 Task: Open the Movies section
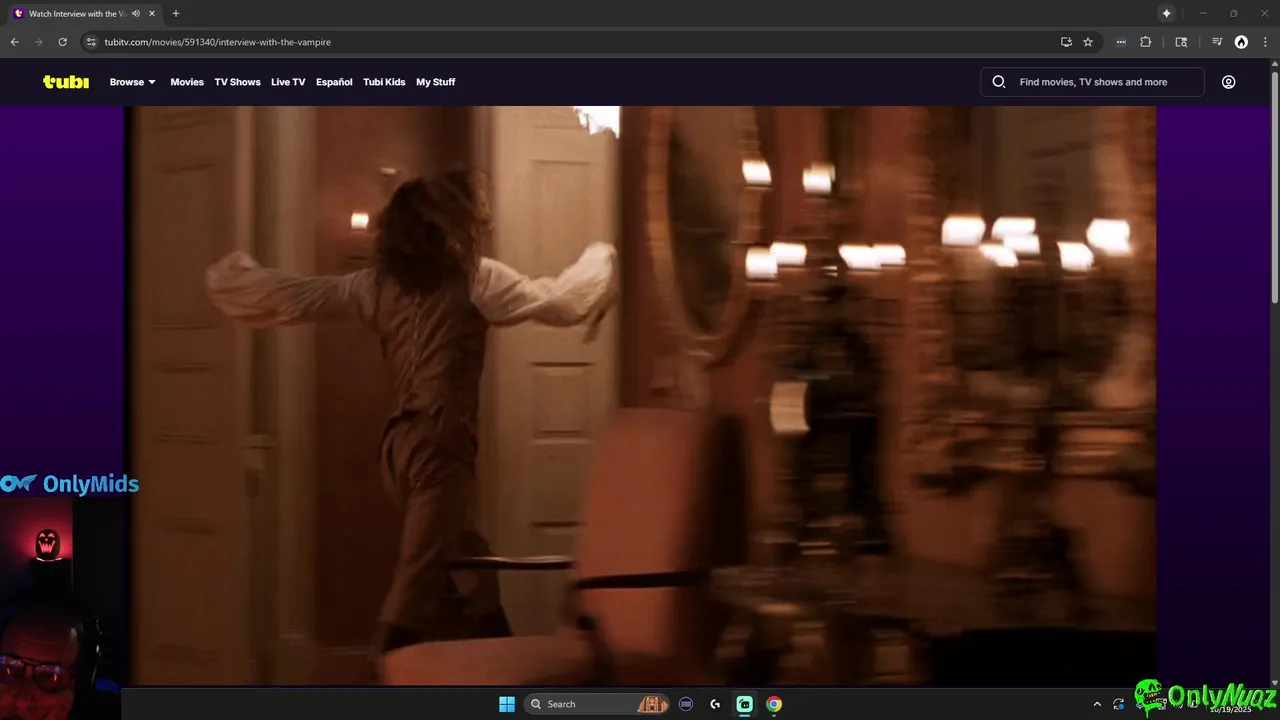pos(187,82)
